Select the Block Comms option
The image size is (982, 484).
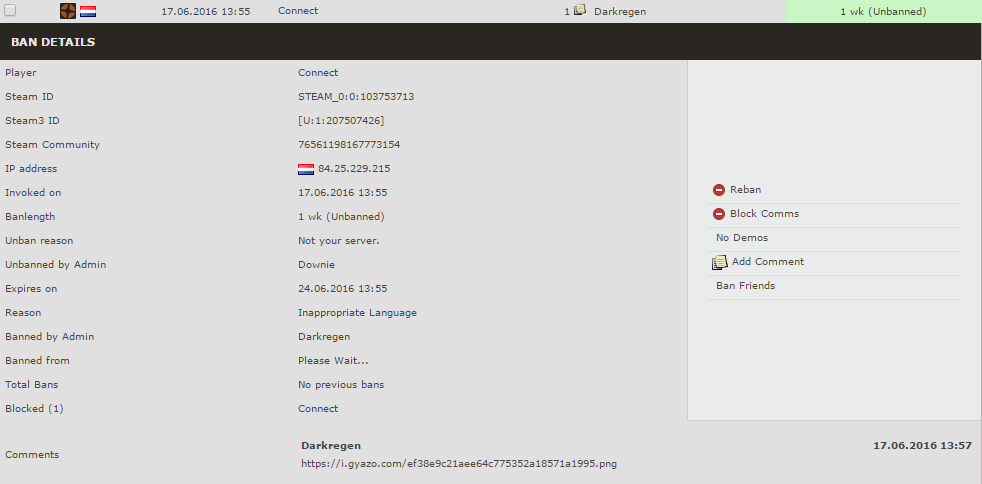[x=764, y=214]
